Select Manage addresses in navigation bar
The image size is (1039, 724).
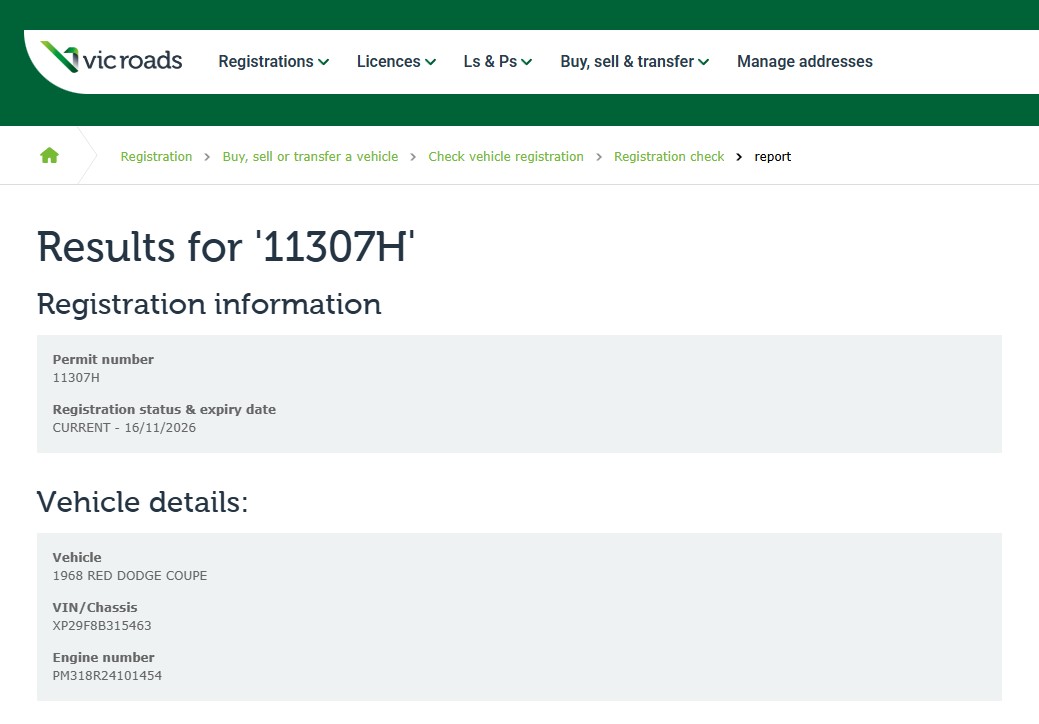(804, 62)
